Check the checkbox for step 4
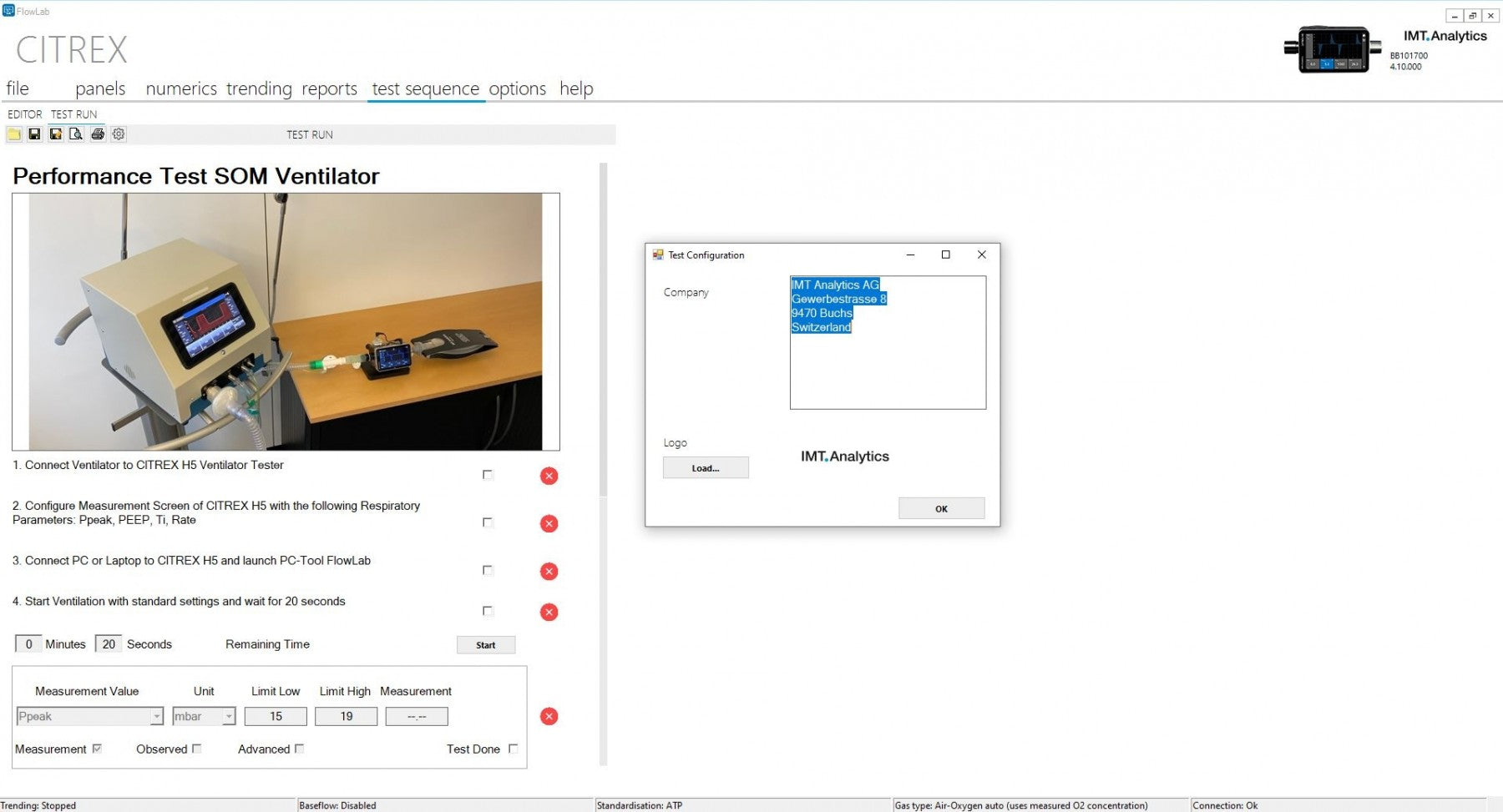 [487, 611]
